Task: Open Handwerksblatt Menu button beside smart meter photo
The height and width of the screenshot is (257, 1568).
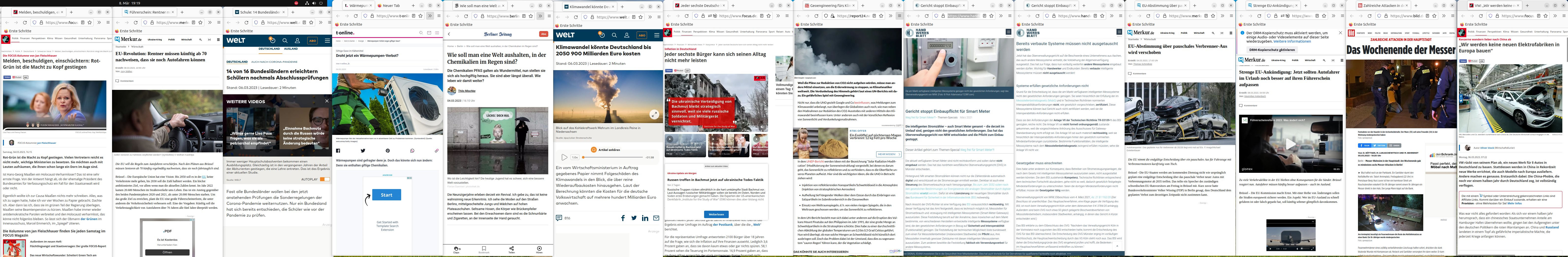Action: point(1009,32)
